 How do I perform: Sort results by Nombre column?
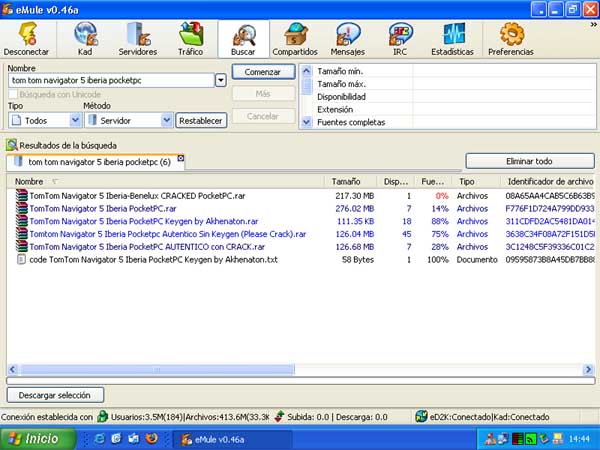[165, 181]
